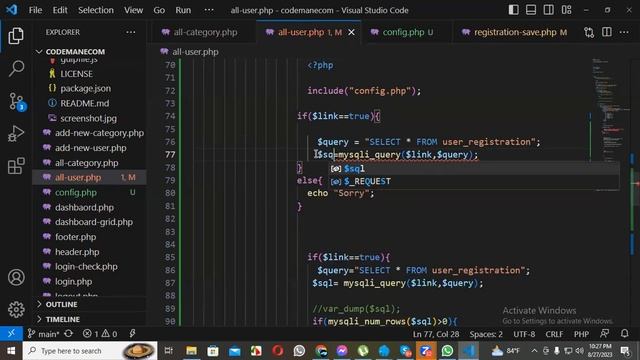Open config.php in the explorer tree

pyautogui.click(x=89, y=192)
